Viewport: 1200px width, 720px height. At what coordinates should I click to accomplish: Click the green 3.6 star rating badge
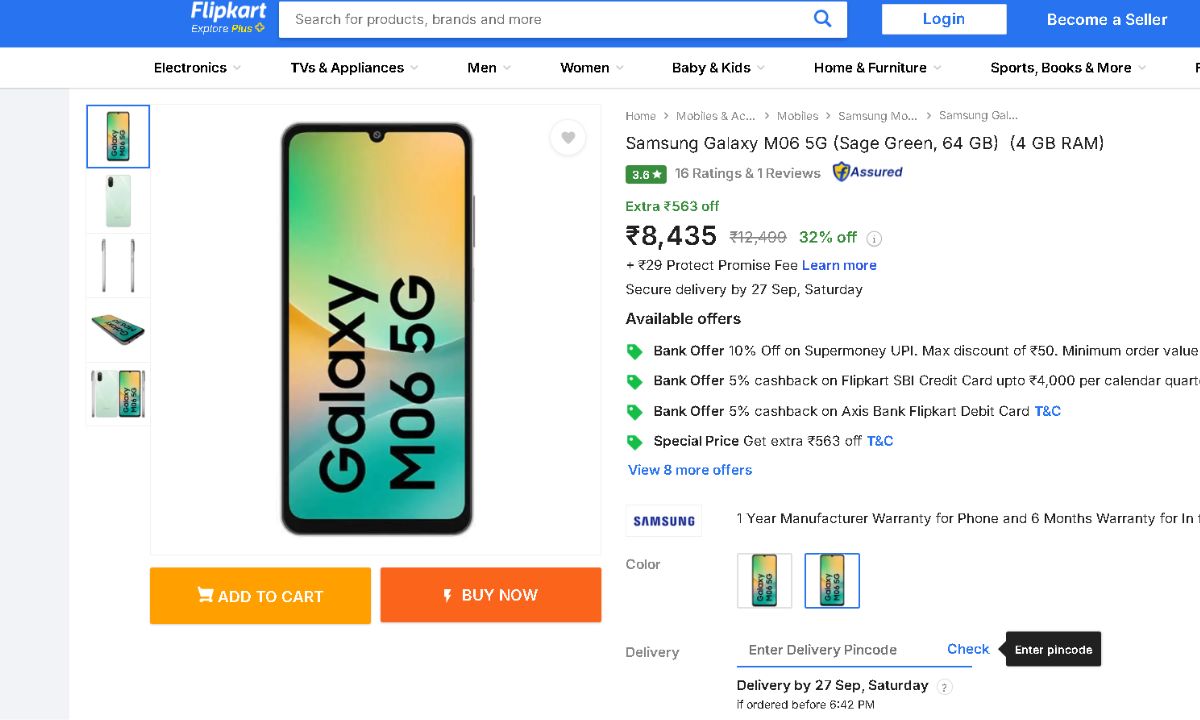(646, 174)
